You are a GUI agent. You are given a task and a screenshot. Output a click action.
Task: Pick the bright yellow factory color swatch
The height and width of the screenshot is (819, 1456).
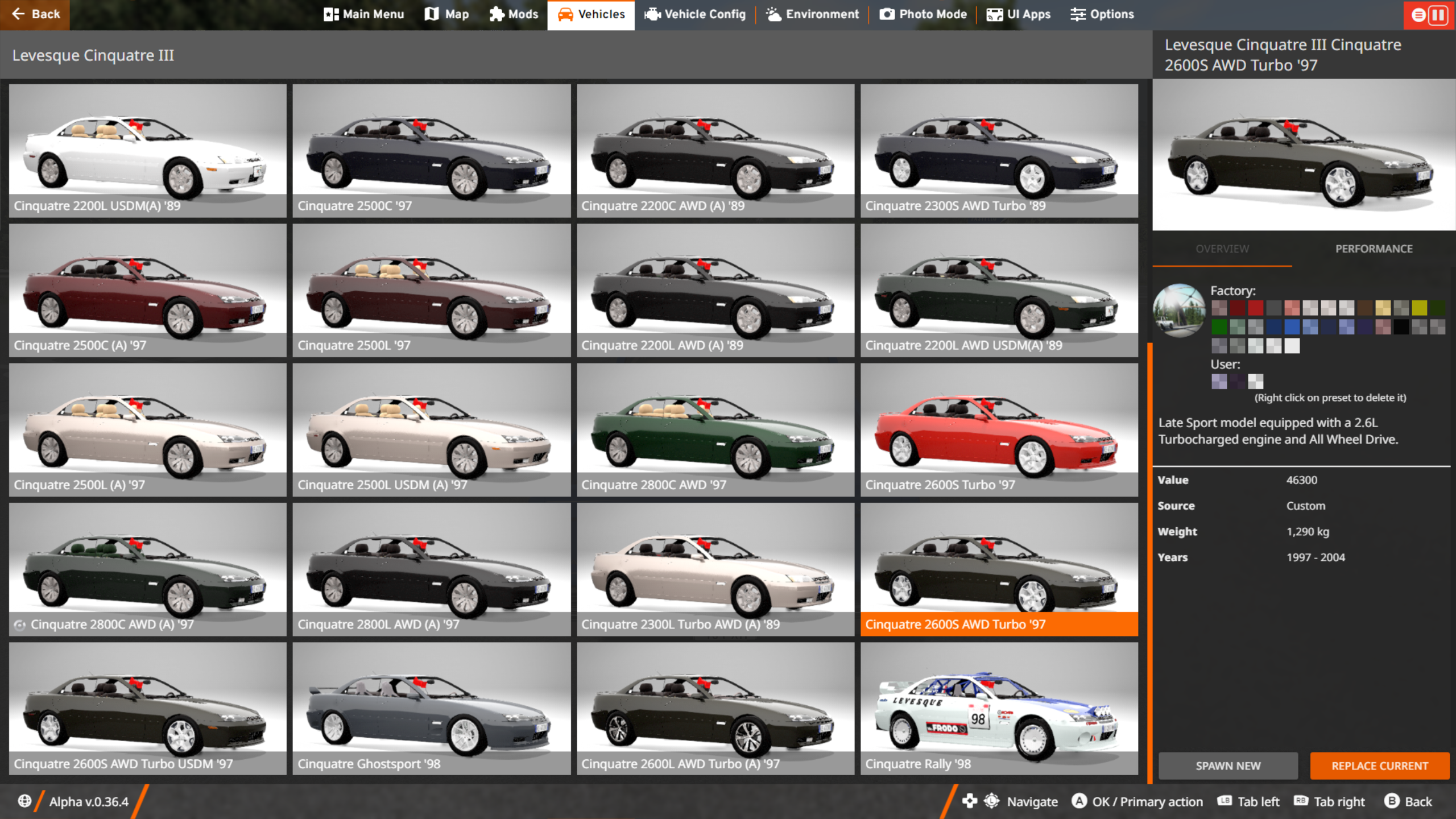tap(1419, 308)
